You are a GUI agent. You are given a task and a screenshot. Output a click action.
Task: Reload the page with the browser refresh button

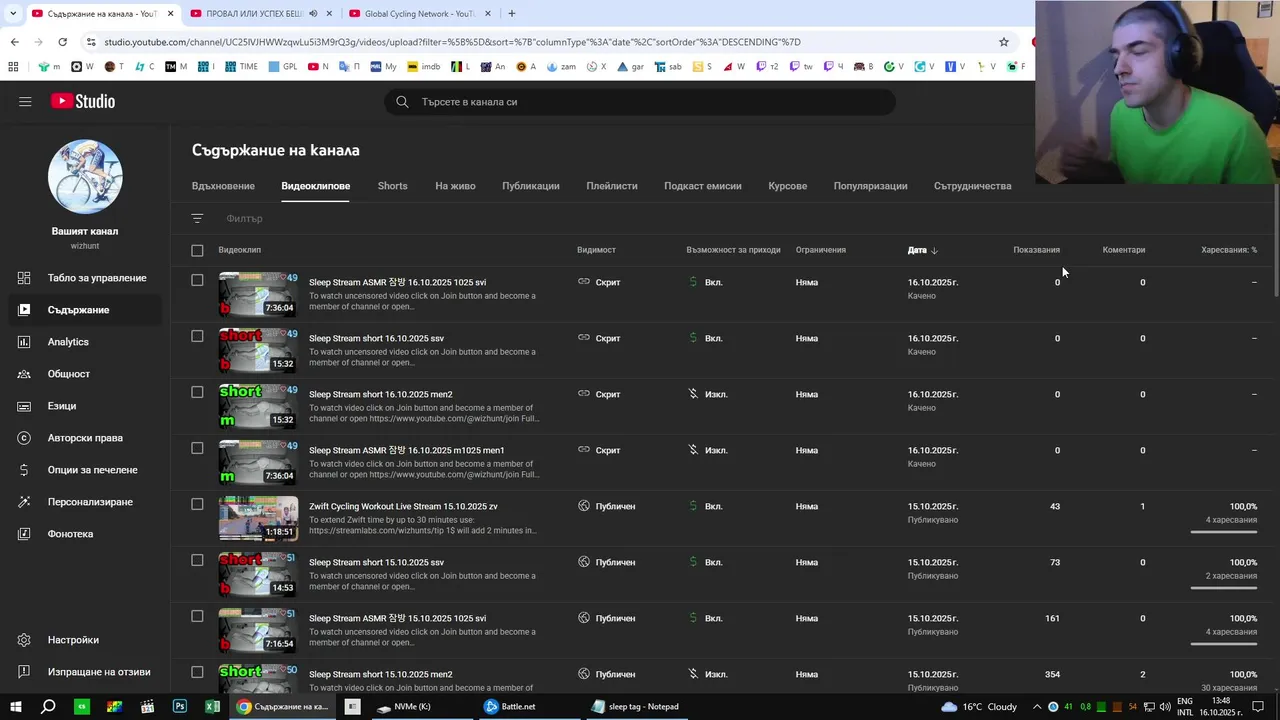(62, 42)
